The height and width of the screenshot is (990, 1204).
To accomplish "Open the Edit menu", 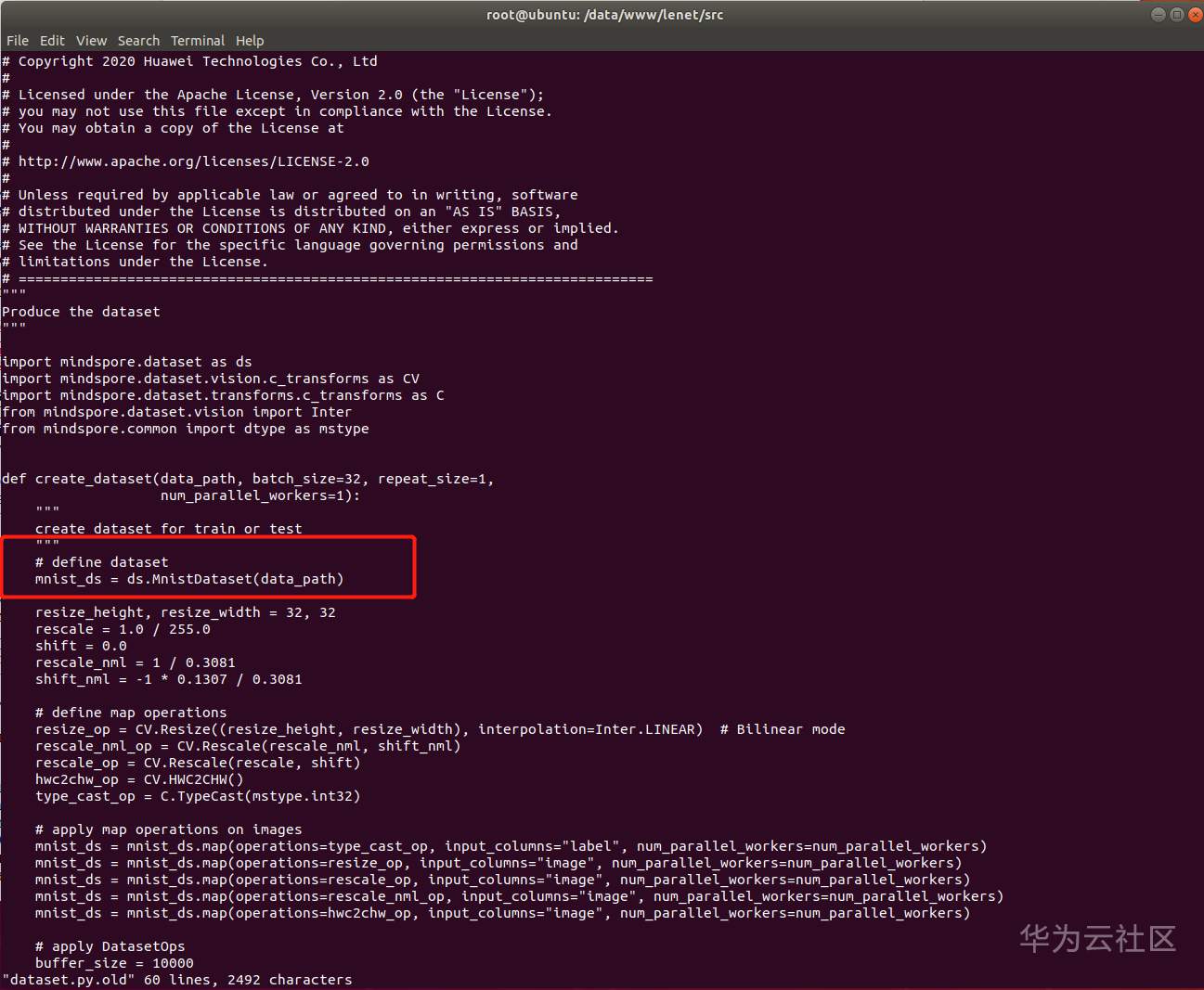I will (52, 41).
